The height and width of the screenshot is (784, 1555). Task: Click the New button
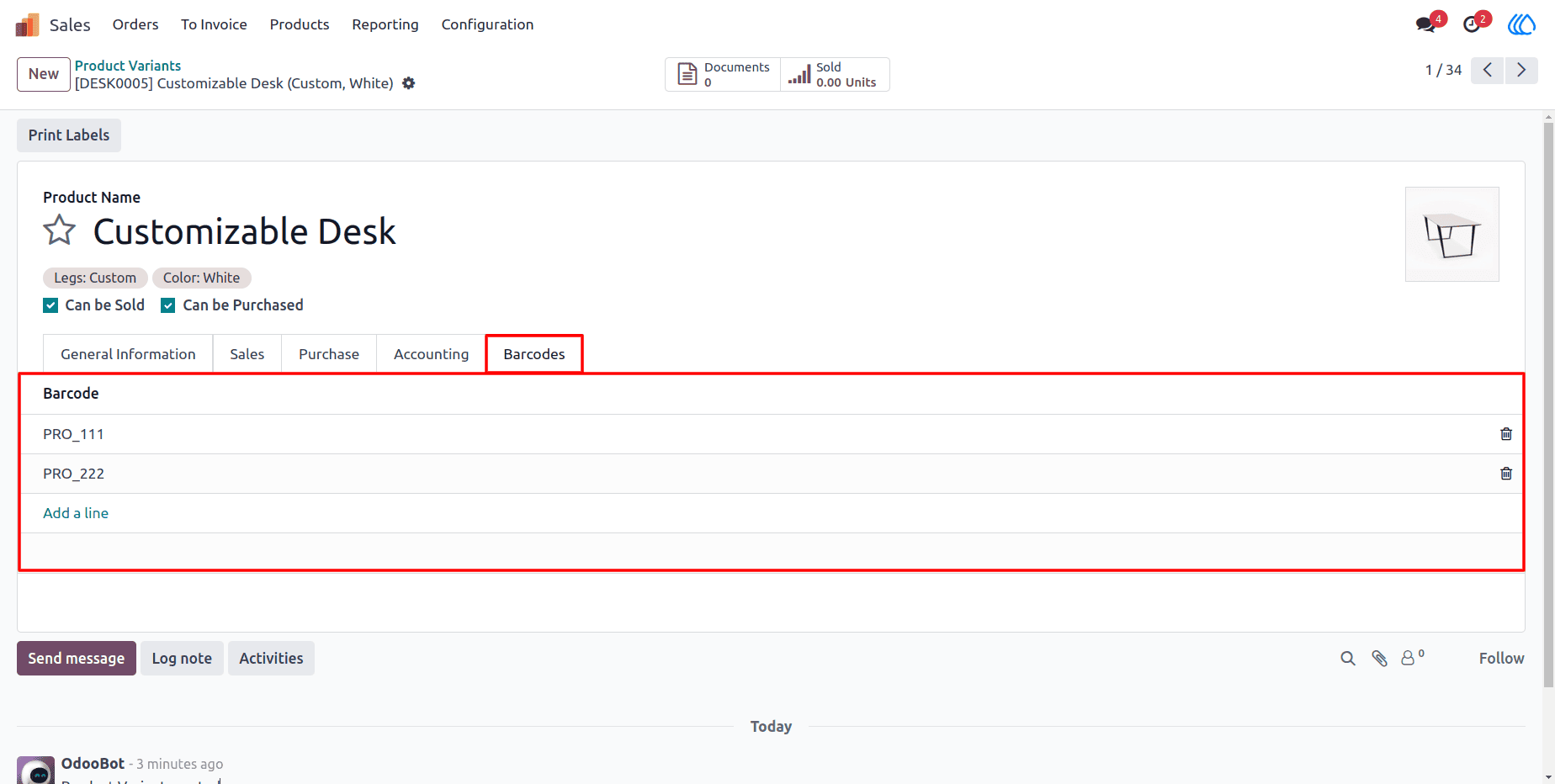44,74
